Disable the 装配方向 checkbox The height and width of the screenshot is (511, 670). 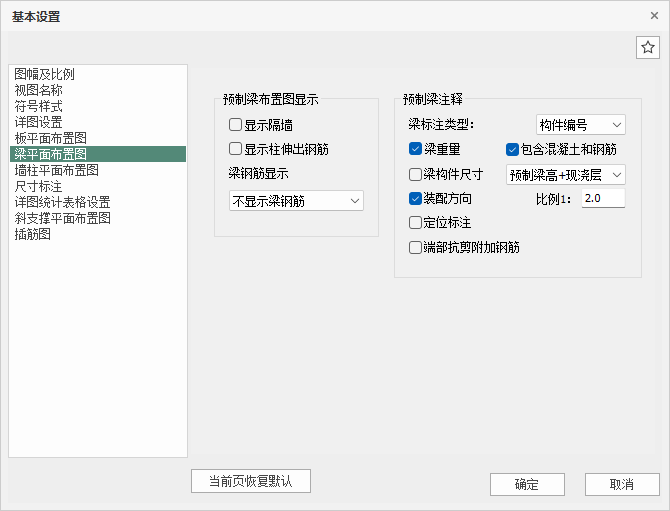(416, 198)
